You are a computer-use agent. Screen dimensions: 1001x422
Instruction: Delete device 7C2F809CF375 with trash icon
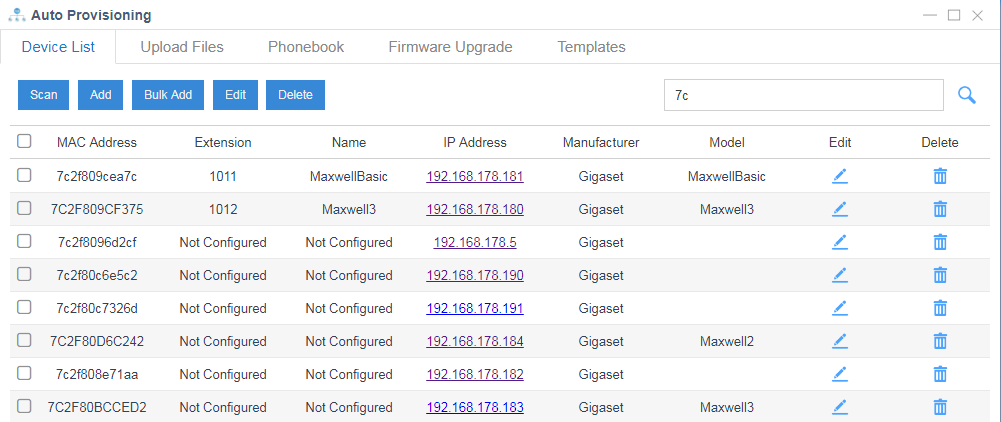[x=940, y=209]
